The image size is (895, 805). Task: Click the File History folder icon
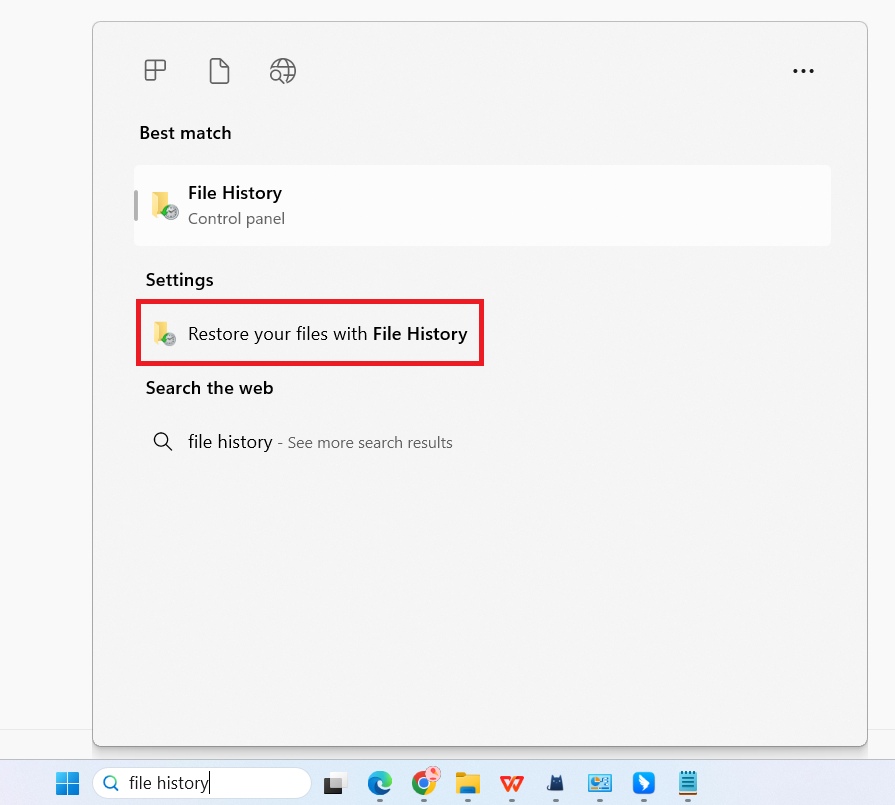click(164, 204)
